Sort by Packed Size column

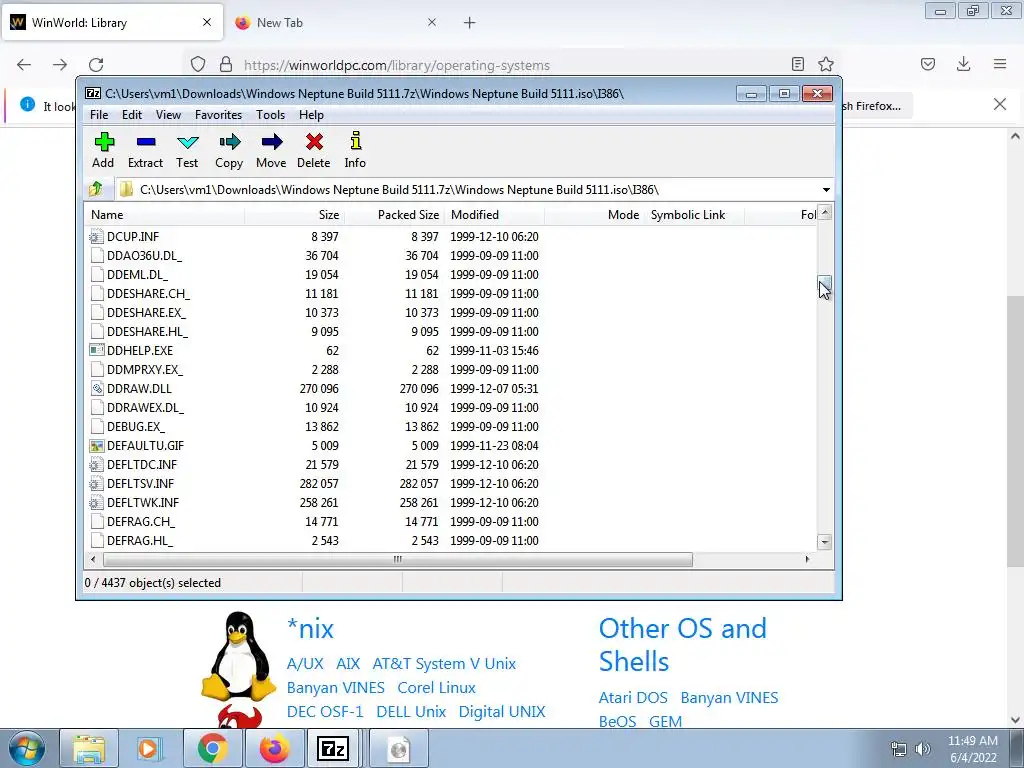pos(394,215)
